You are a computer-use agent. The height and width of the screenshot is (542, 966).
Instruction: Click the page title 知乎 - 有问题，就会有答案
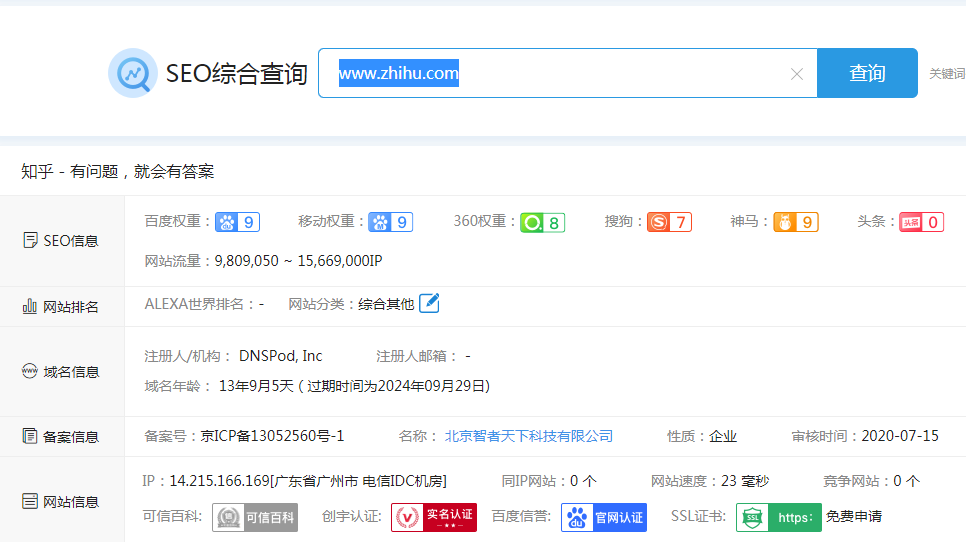tap(118, 171)
